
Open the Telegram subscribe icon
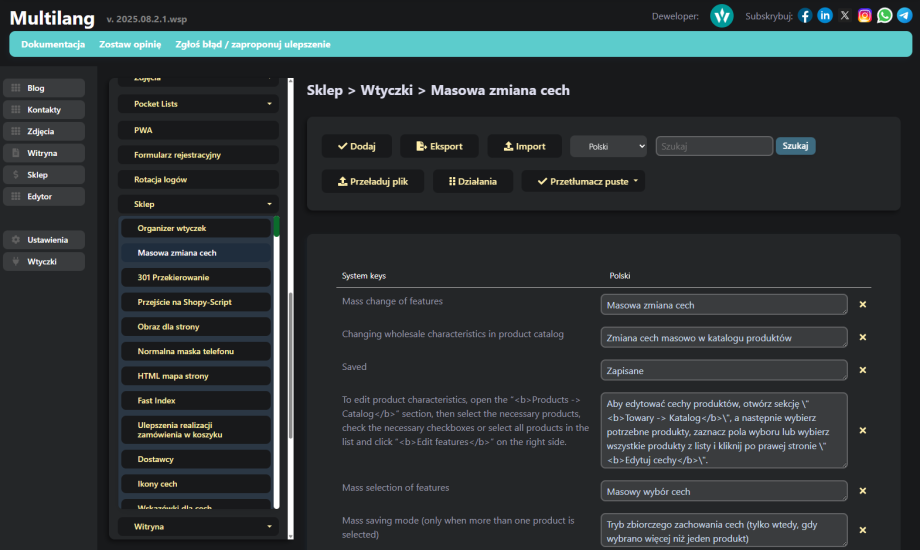(904, 15)
